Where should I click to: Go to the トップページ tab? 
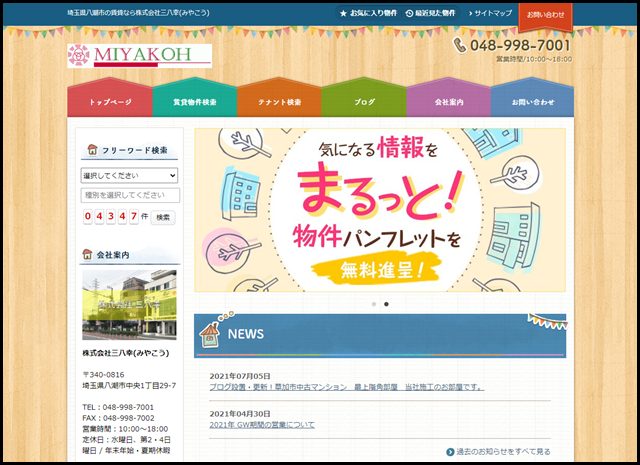point(110,98)
